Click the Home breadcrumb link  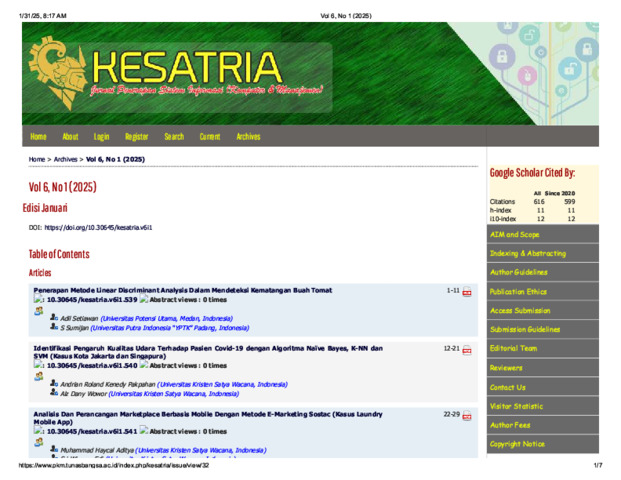coord(37,160)
